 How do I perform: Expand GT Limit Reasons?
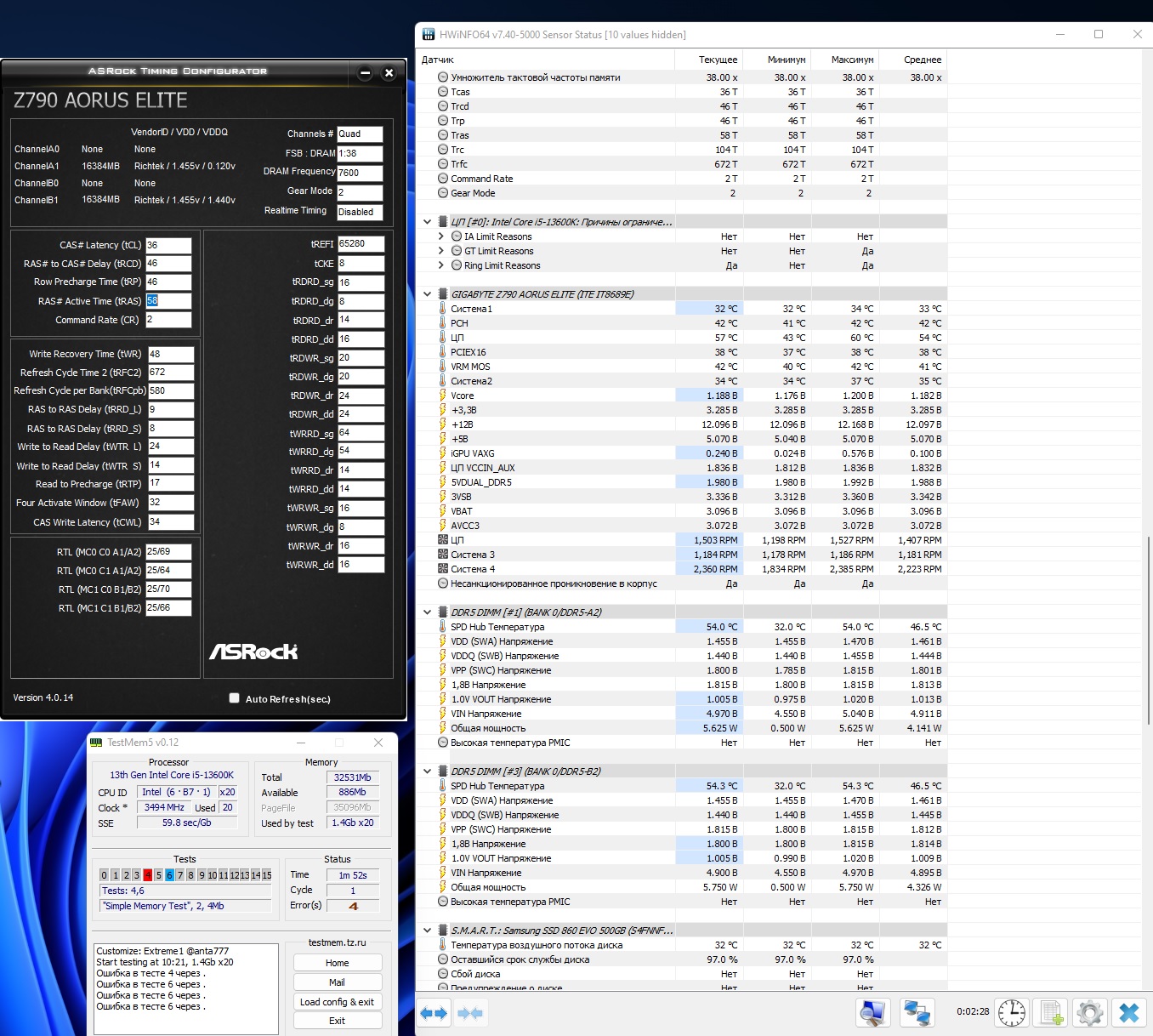point(440,251)
